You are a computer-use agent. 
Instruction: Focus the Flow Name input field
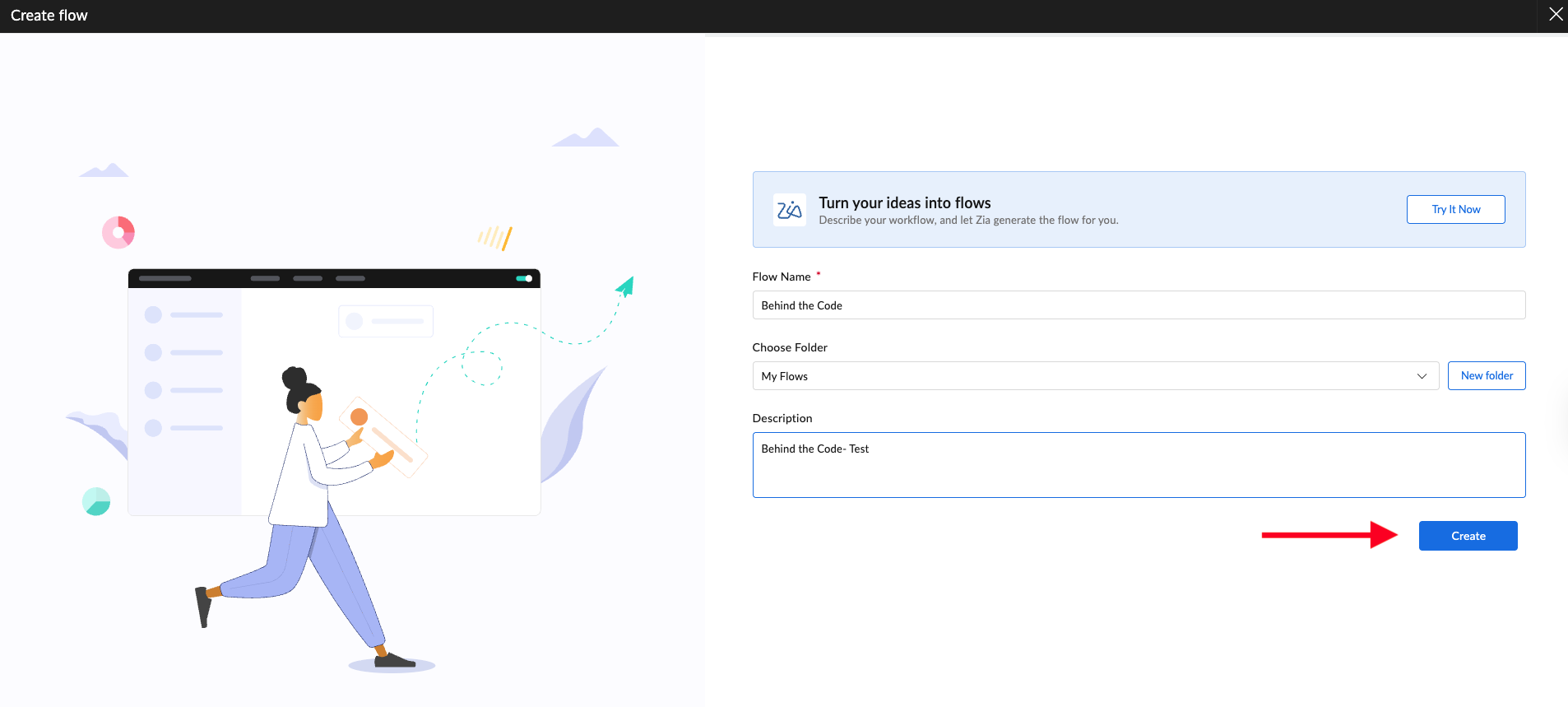pos(1138,305)
